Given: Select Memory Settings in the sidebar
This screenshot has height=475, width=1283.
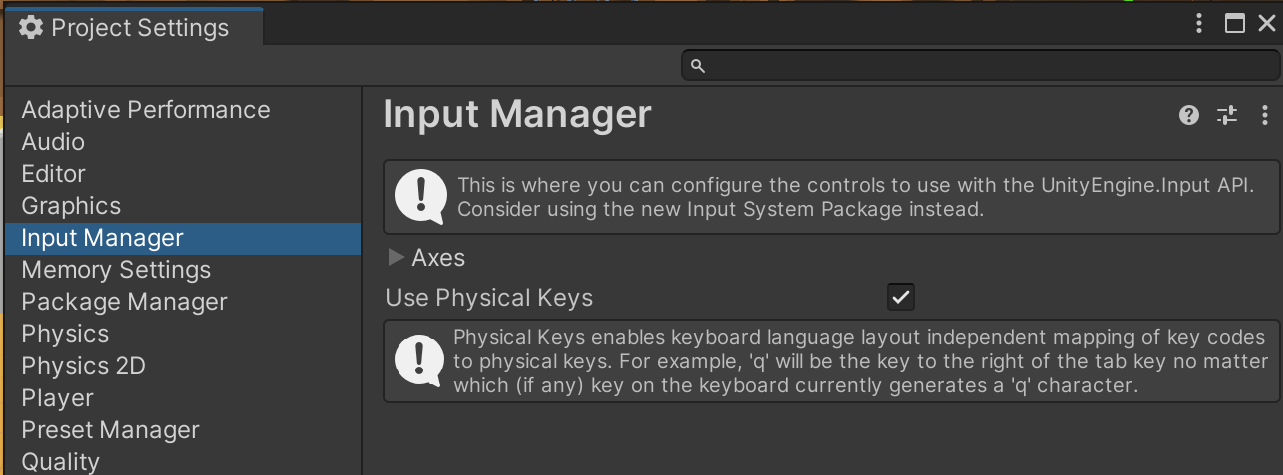Looking at the screenshot, I should coord(116,270).
